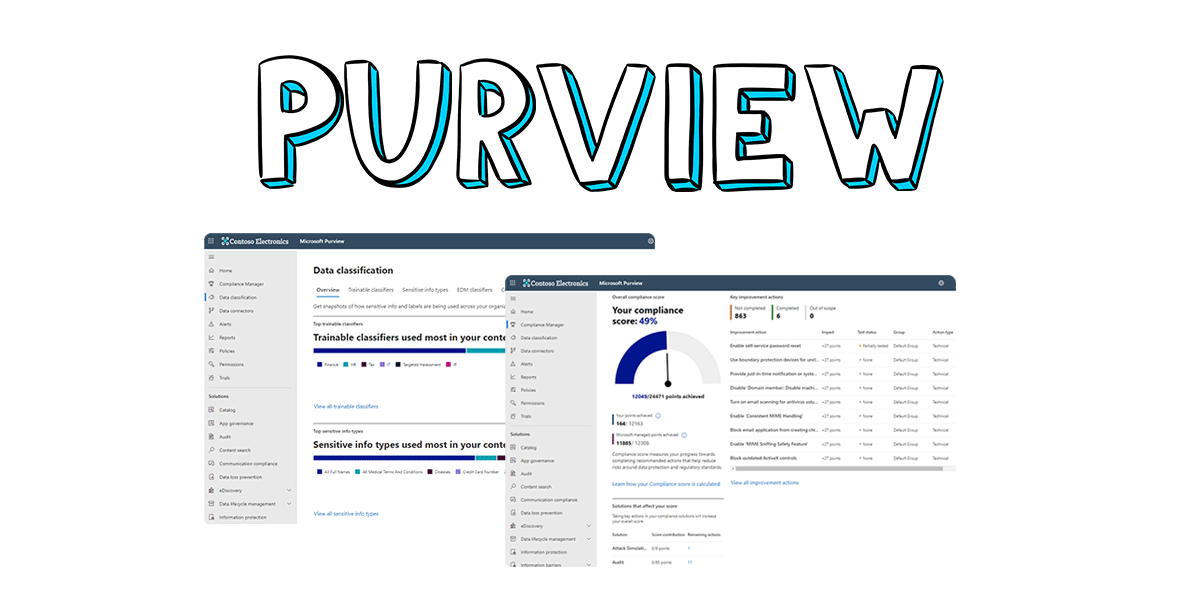Open the app launcher waffle in Data classification window

[211, 241]
